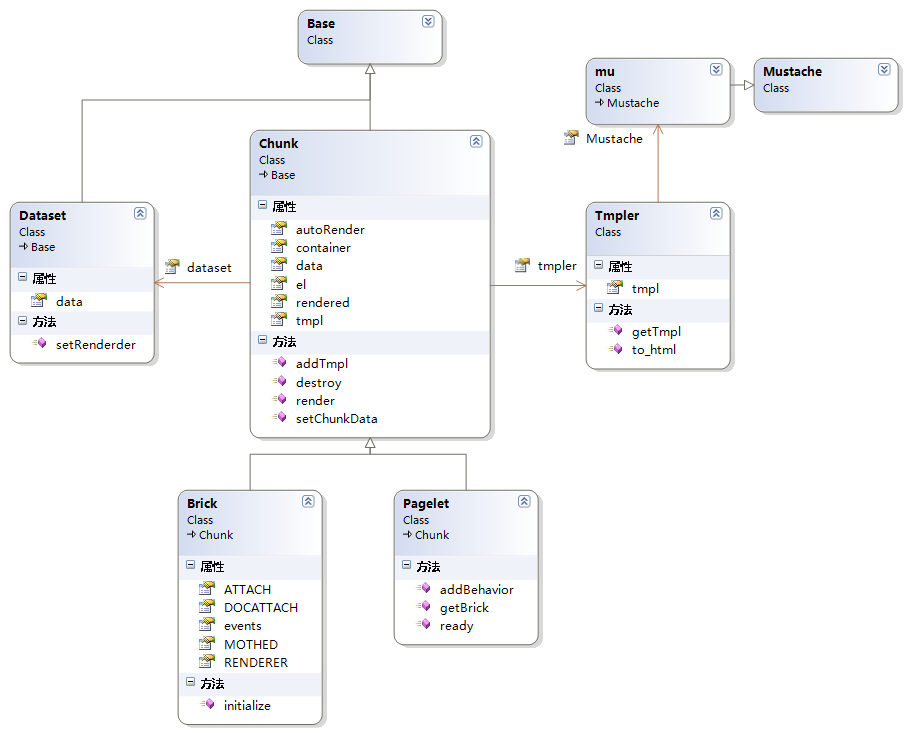Image resolution: width=907 pixels, height=733 pixels.
Task: Click the tmpler association label icon
Action: click(521, 265)
